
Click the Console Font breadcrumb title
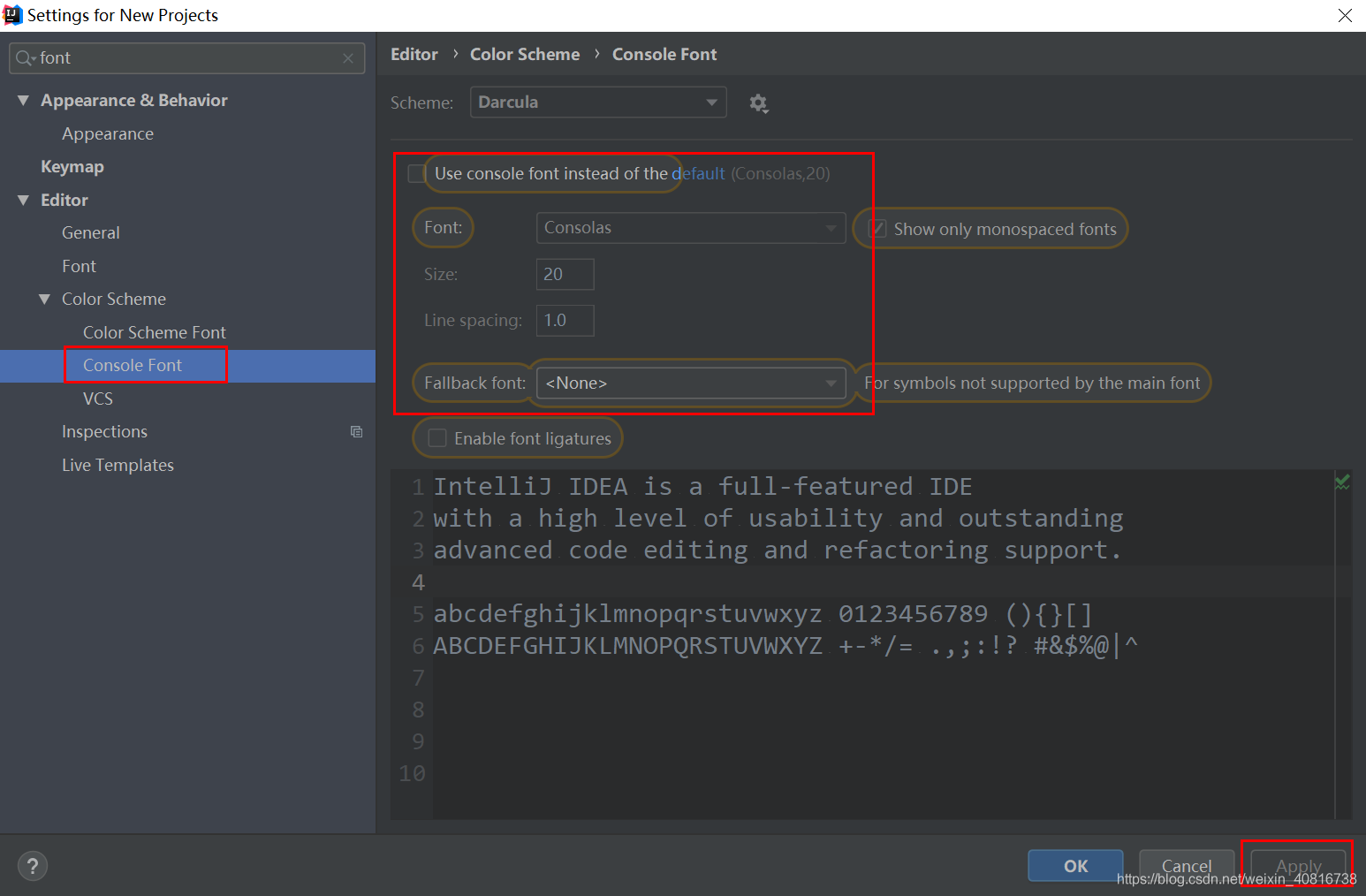664,55
